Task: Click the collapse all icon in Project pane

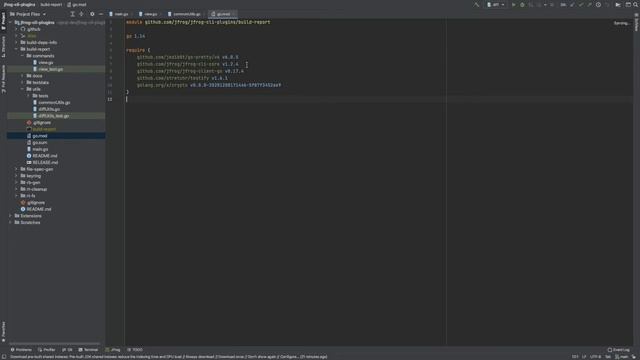Action: [x=81, y=14]
